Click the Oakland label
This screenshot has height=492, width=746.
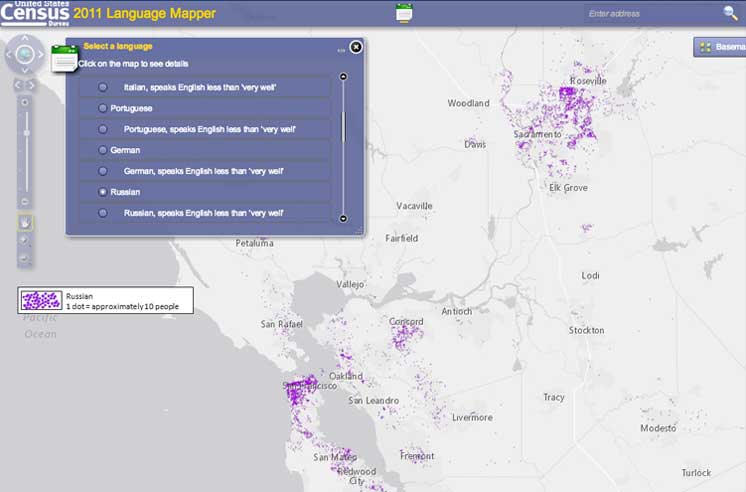click(346, 376)
